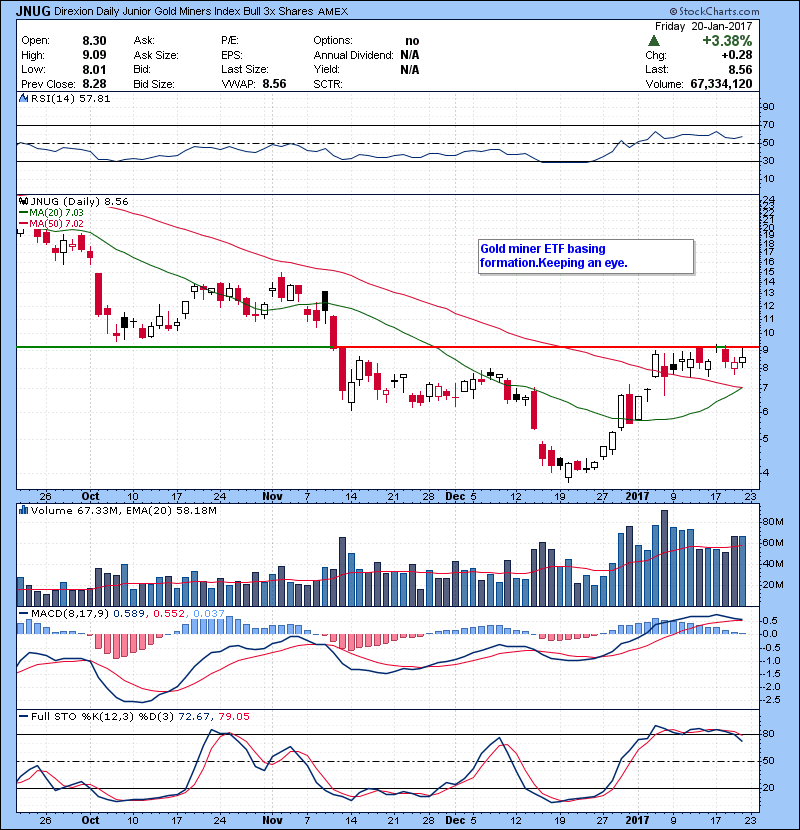Viewport: 800px width, 830px height.
Task: Click the SCTR label
Action: tap(328, 84)
